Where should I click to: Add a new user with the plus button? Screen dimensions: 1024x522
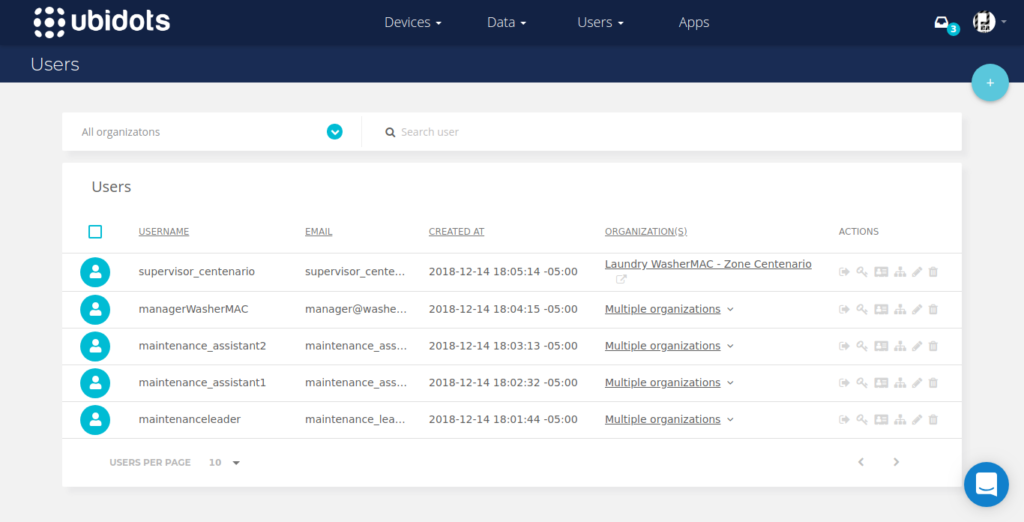[990, 83]
